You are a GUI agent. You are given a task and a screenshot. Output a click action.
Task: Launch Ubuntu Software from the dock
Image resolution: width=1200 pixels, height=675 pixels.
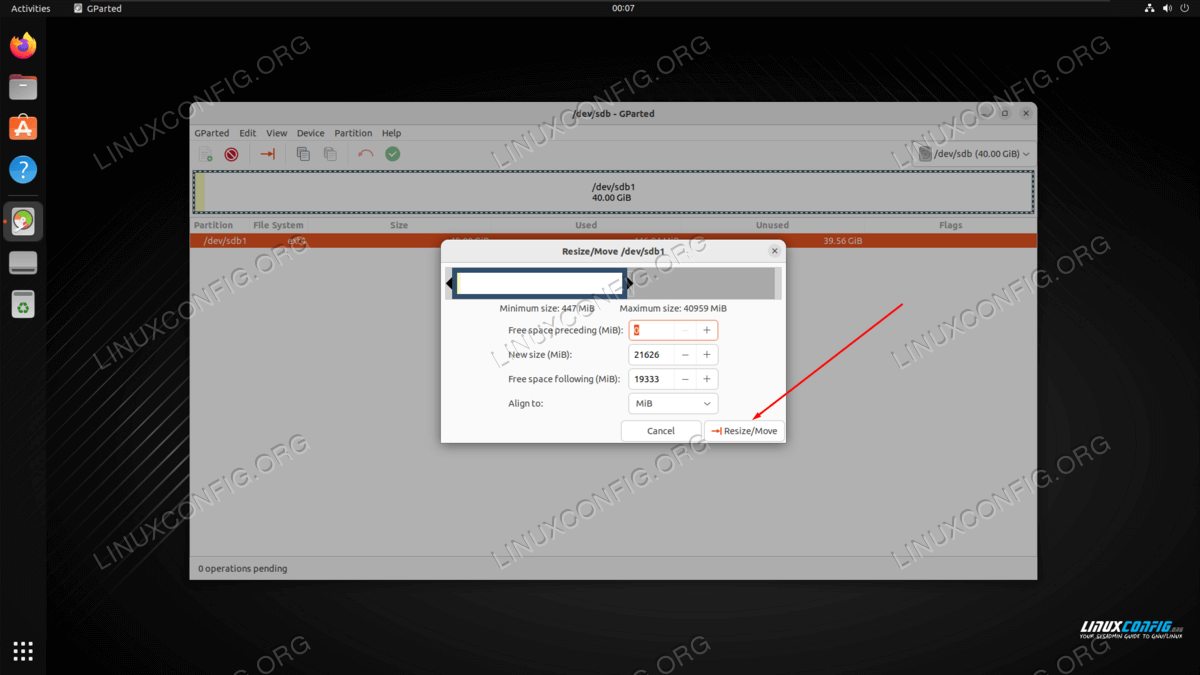pyautogui.click(x=23, y=128)
